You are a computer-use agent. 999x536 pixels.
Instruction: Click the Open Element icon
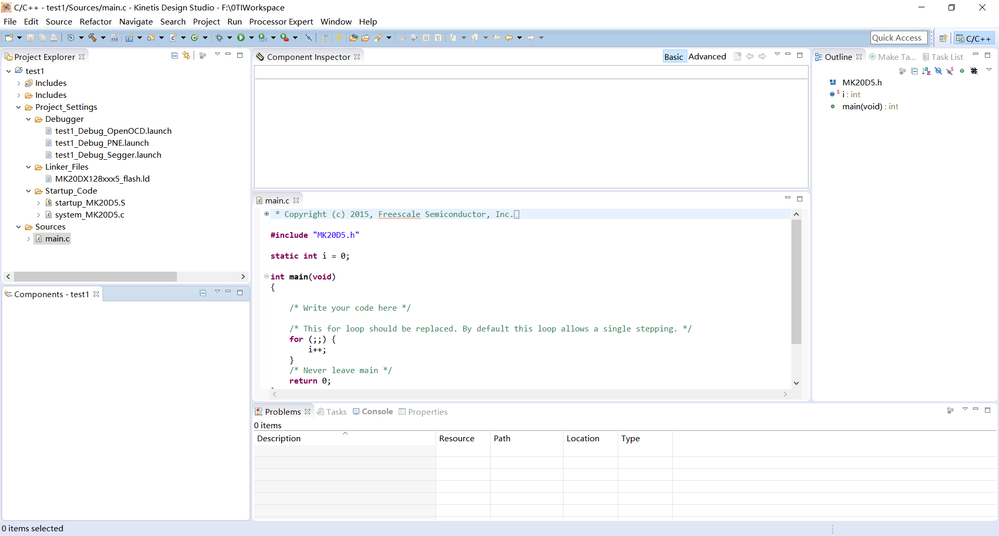point(353,38)
